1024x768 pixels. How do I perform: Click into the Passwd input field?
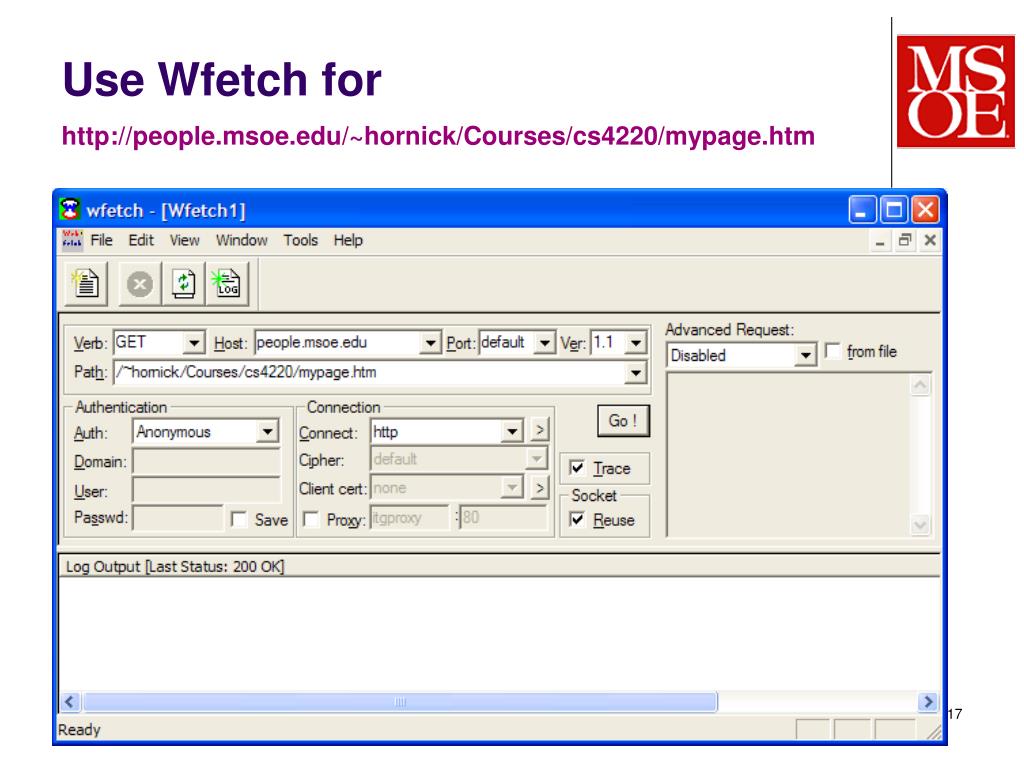pyautogui.click(x=178, y=518)
